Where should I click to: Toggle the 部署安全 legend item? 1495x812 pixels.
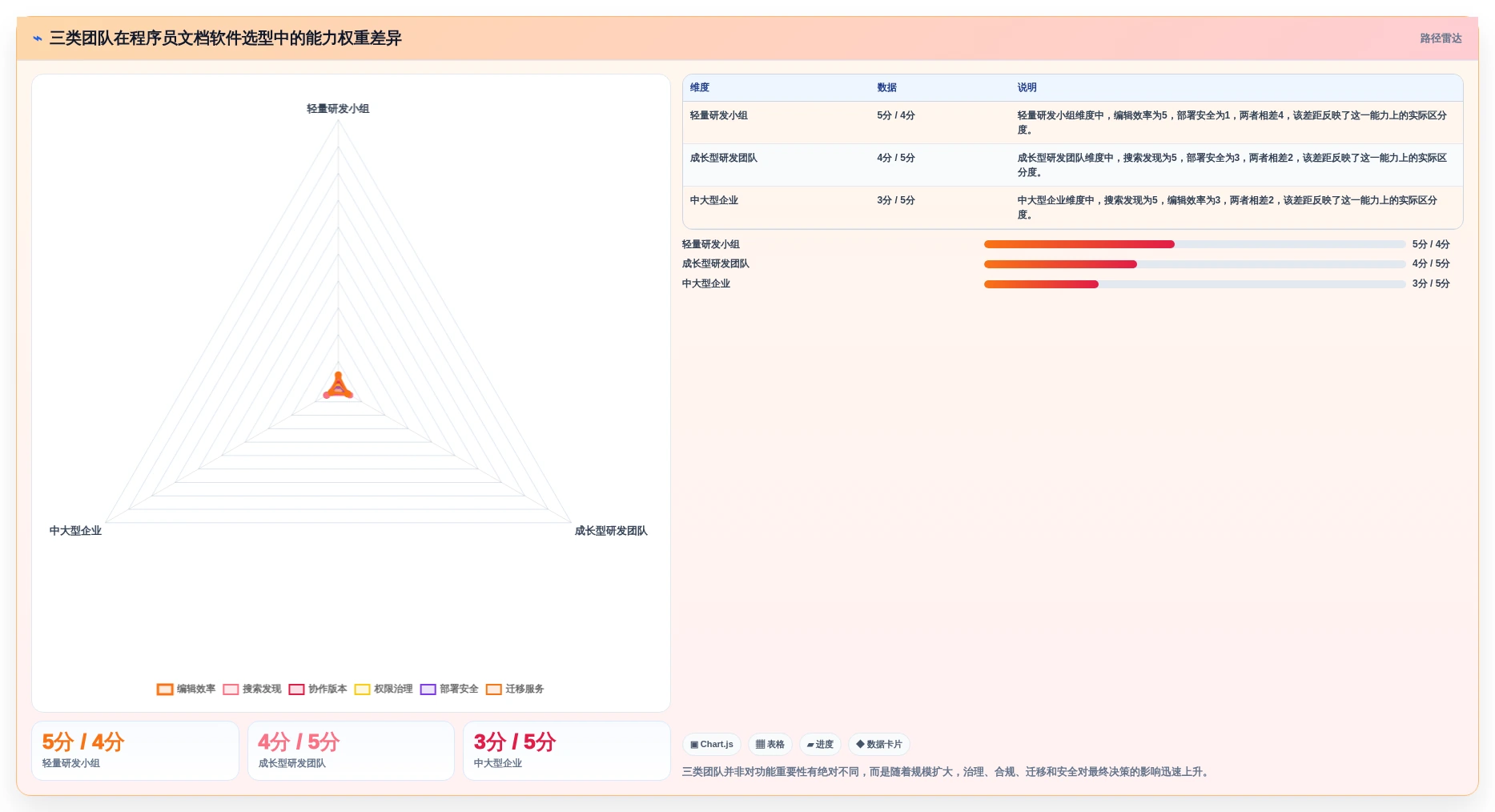click(449, 689)
